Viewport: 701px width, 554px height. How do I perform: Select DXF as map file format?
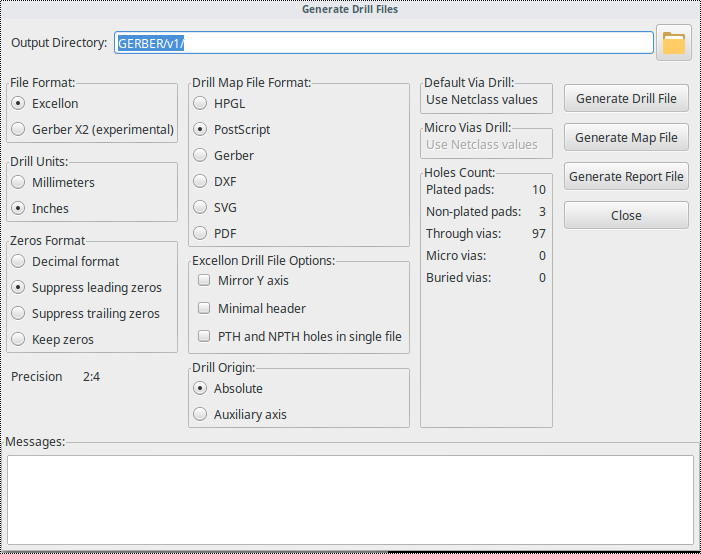[201, 181]
